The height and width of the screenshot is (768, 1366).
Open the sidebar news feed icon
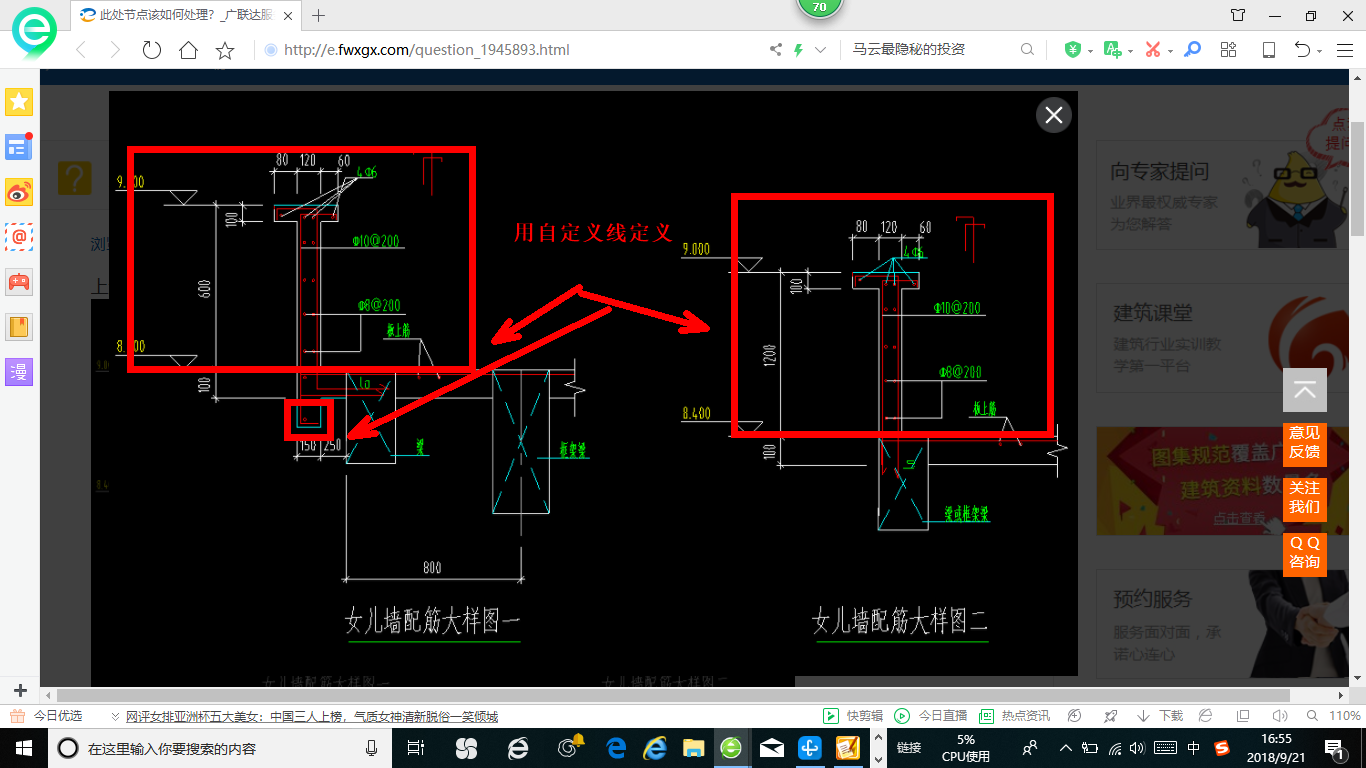coord(19,147)
